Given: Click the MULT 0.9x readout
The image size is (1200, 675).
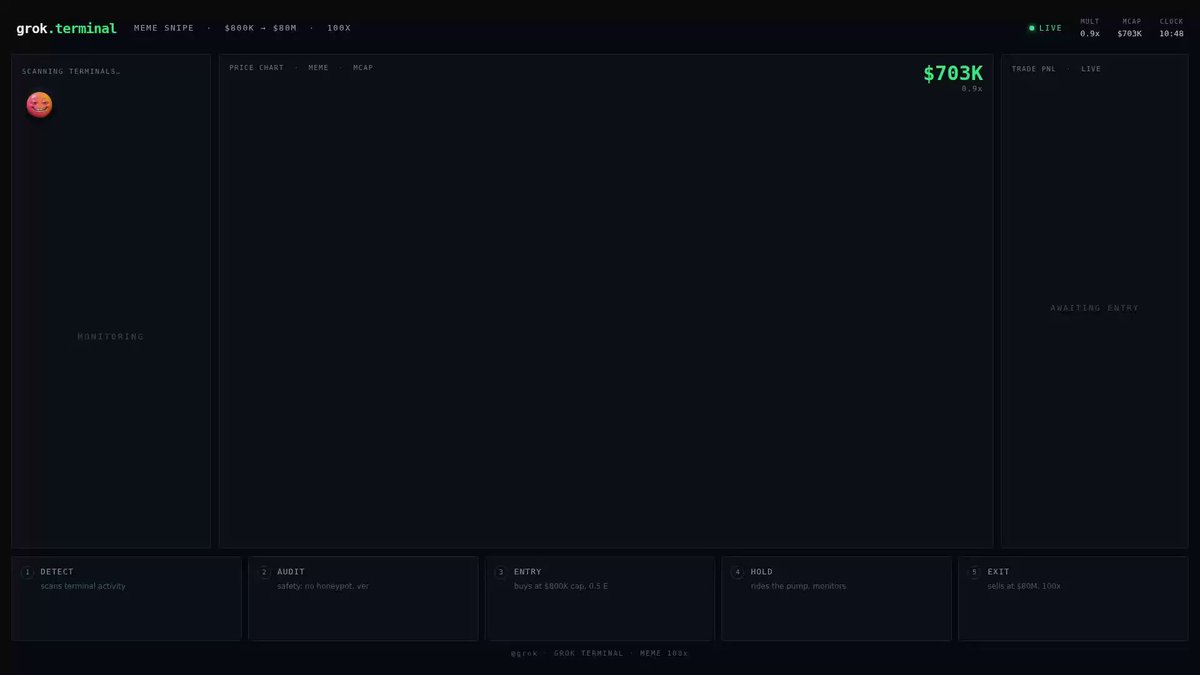Looking at the screenshot, I should (x=1090, y=28).
